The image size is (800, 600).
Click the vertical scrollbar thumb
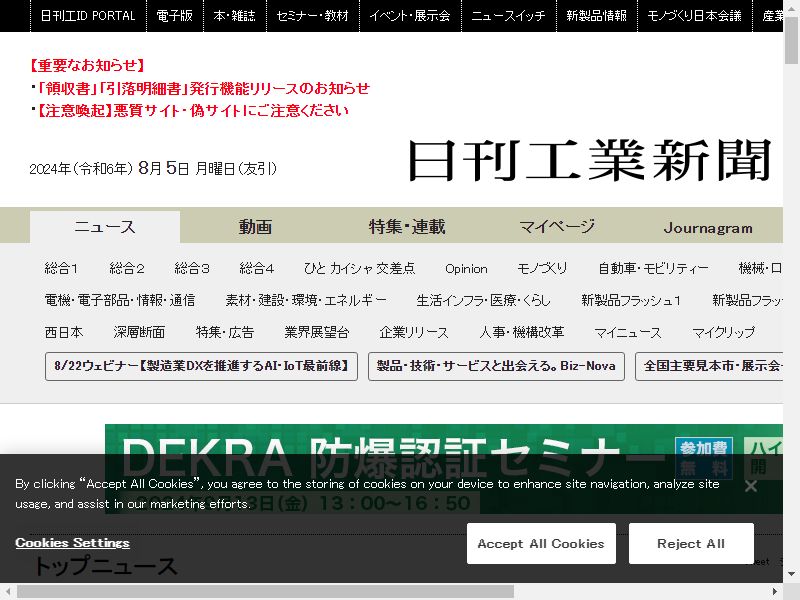(791, 41)
